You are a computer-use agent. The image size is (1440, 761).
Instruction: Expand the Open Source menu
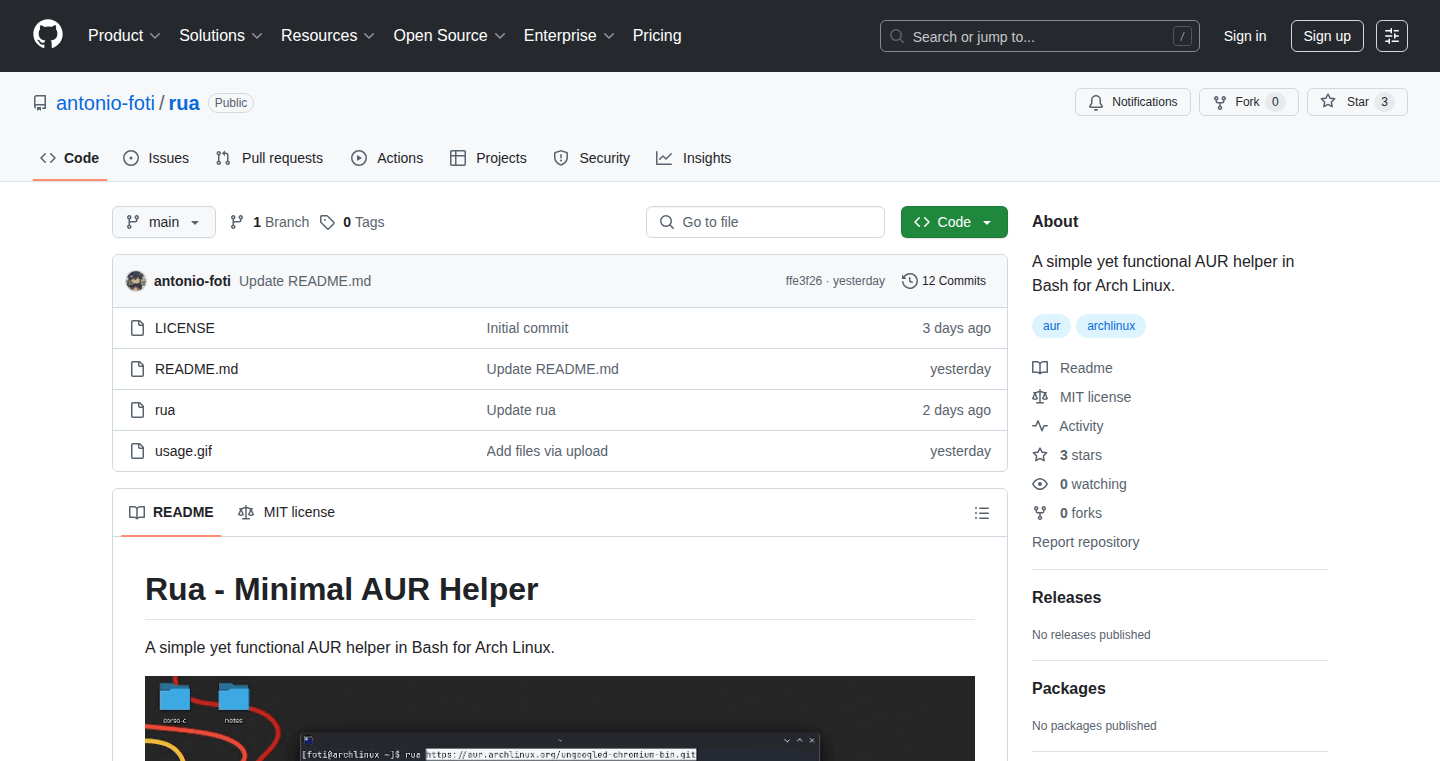449,36
